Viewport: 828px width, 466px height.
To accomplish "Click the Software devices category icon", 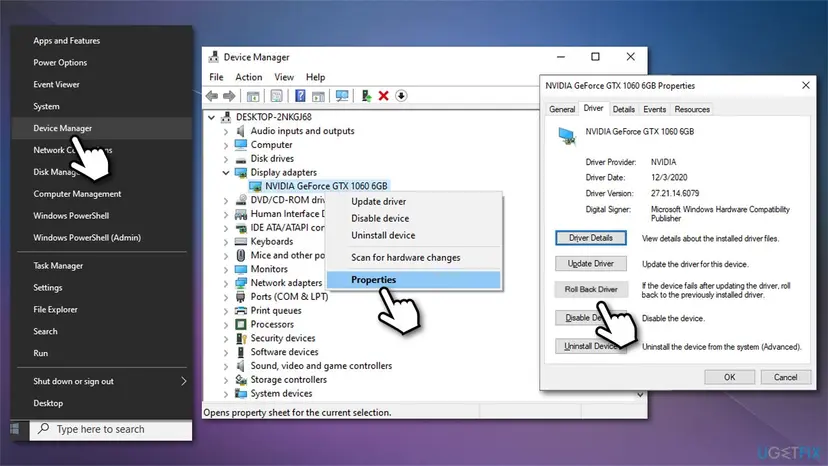I will tap(241, 352).
